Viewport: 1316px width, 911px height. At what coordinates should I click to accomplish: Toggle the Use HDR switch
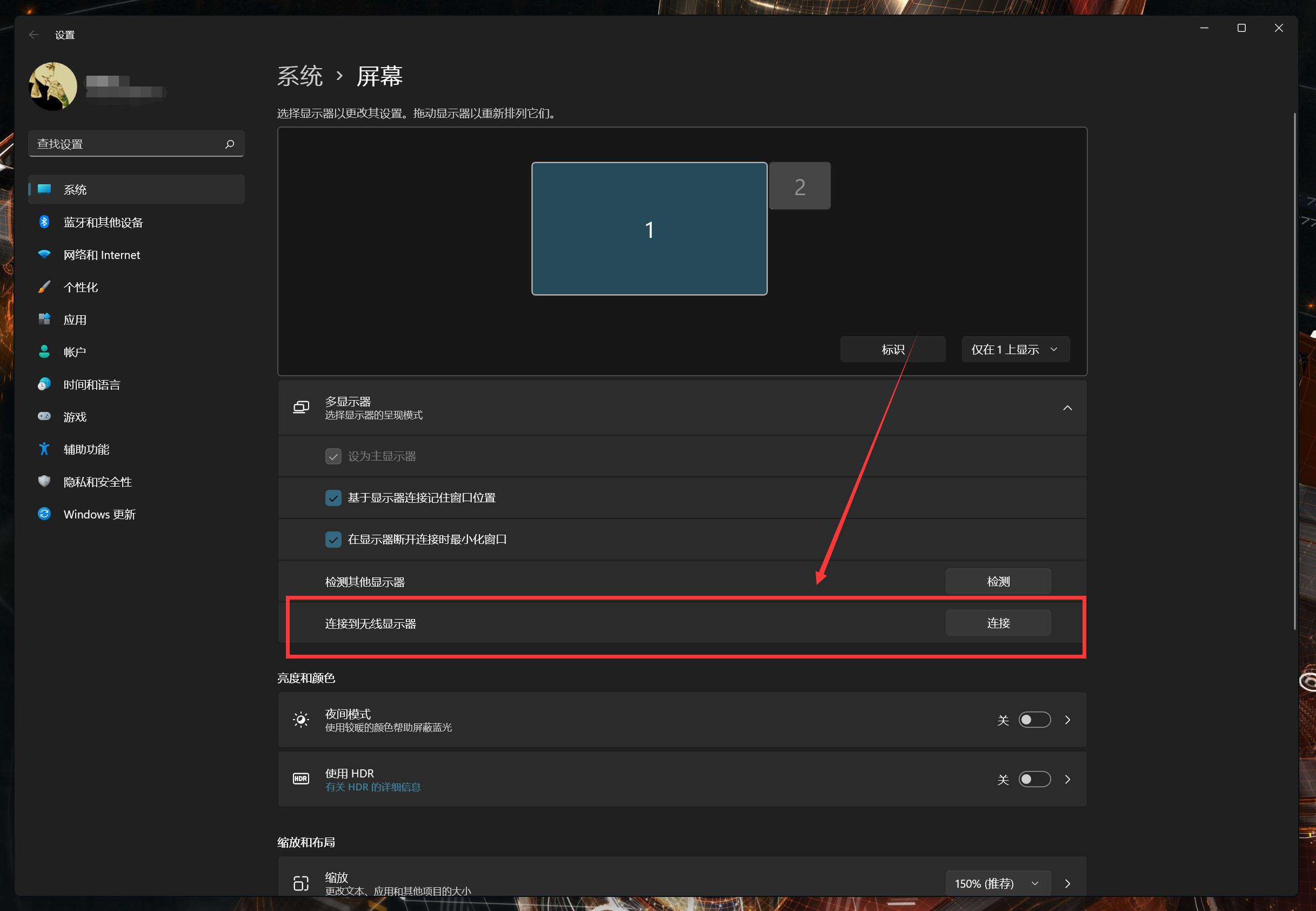pos(1035,779)
